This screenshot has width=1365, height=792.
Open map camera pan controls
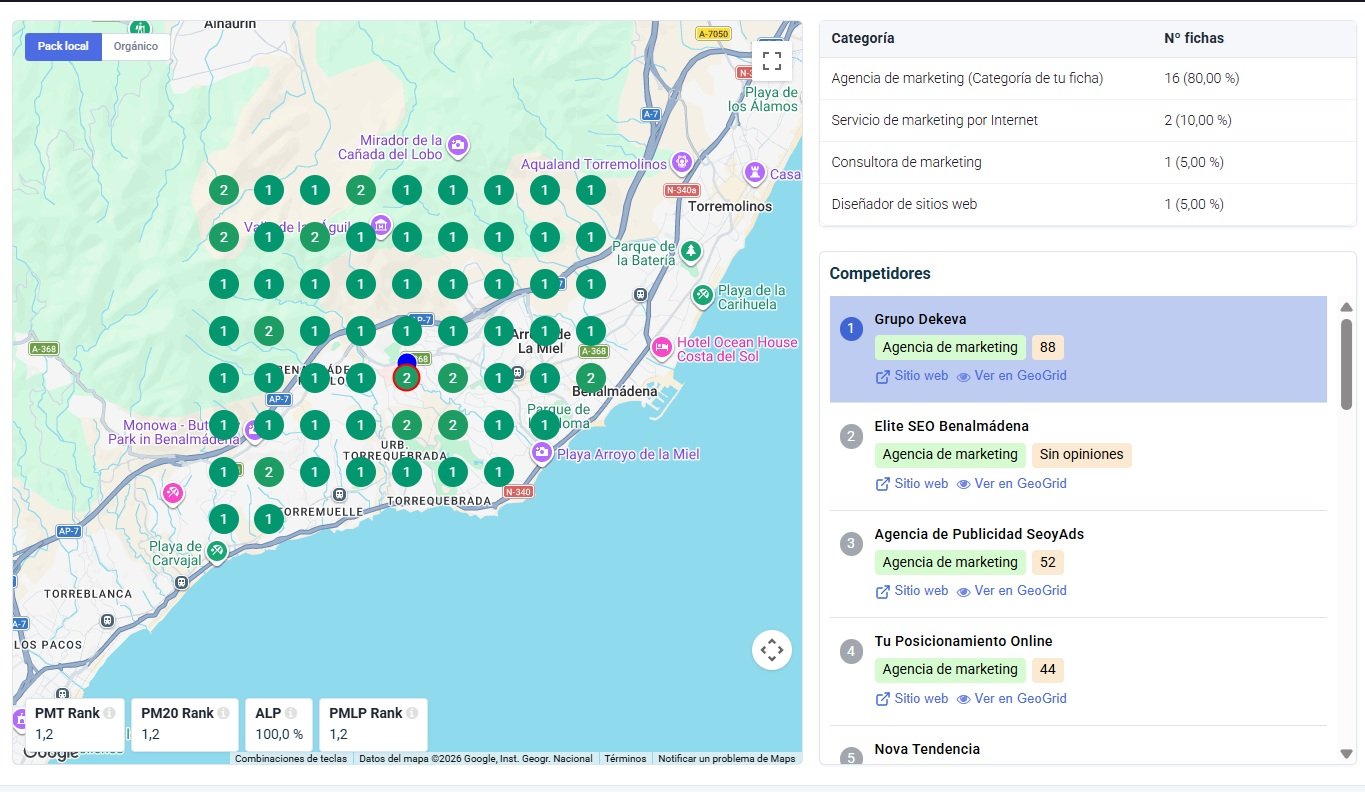pos(771,650)
